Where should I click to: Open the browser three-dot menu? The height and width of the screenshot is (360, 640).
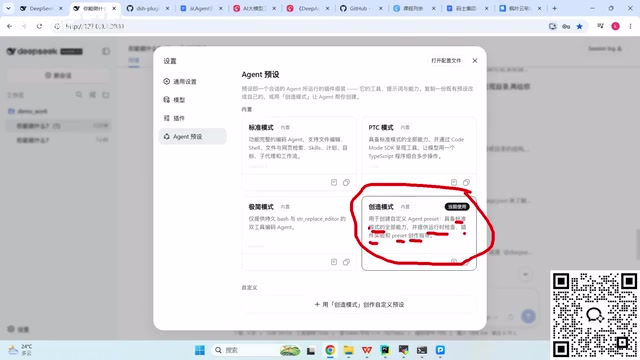pyautogui.click(x=631, y=26)
